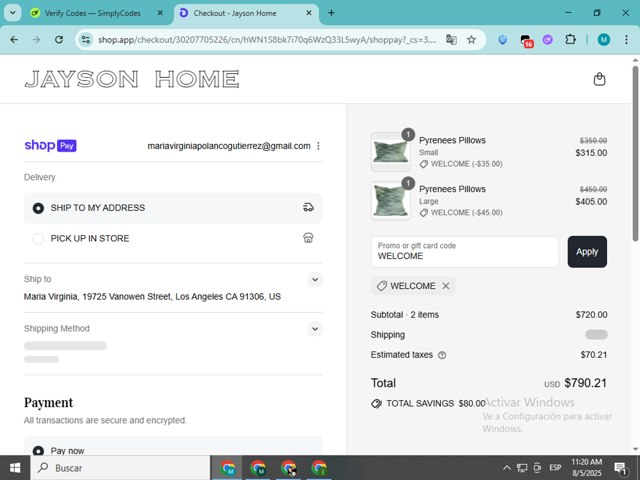The width and height of the screenshot is (640, 480).
Task: Click the small Pyrenees Pillows thumbnail
Action: tap(391, 152)
